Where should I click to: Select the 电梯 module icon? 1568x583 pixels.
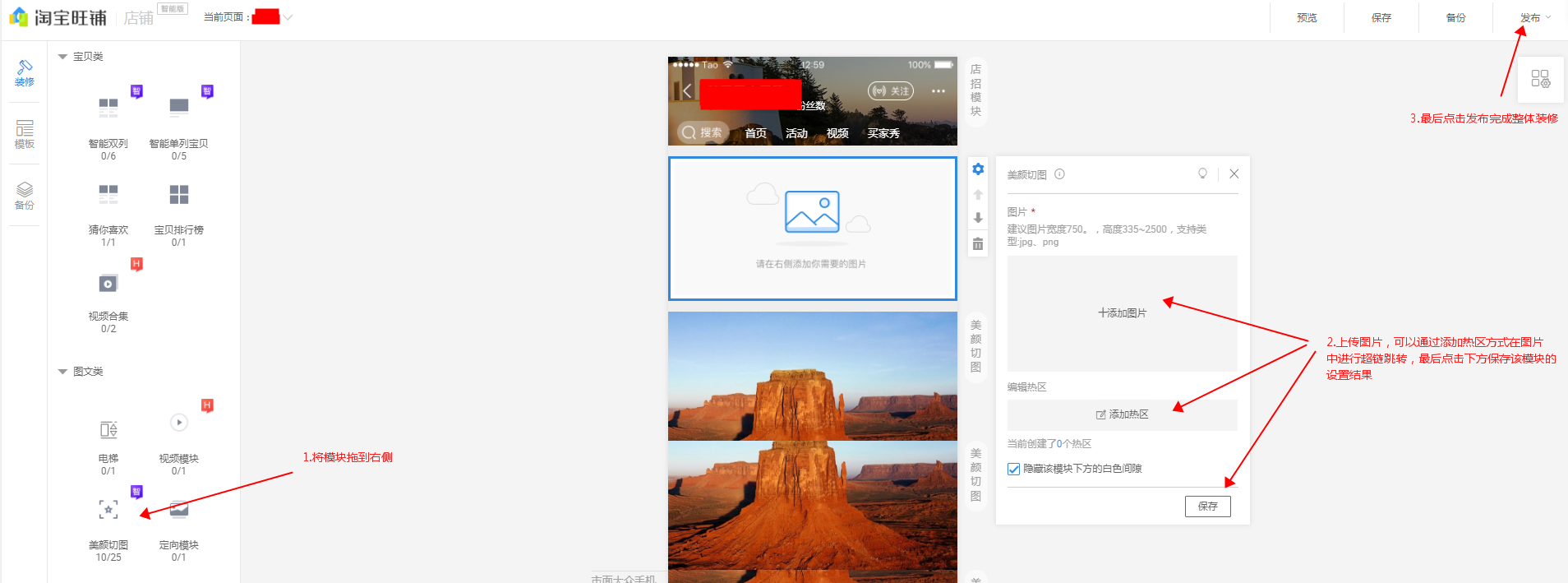tap(108, 429)
